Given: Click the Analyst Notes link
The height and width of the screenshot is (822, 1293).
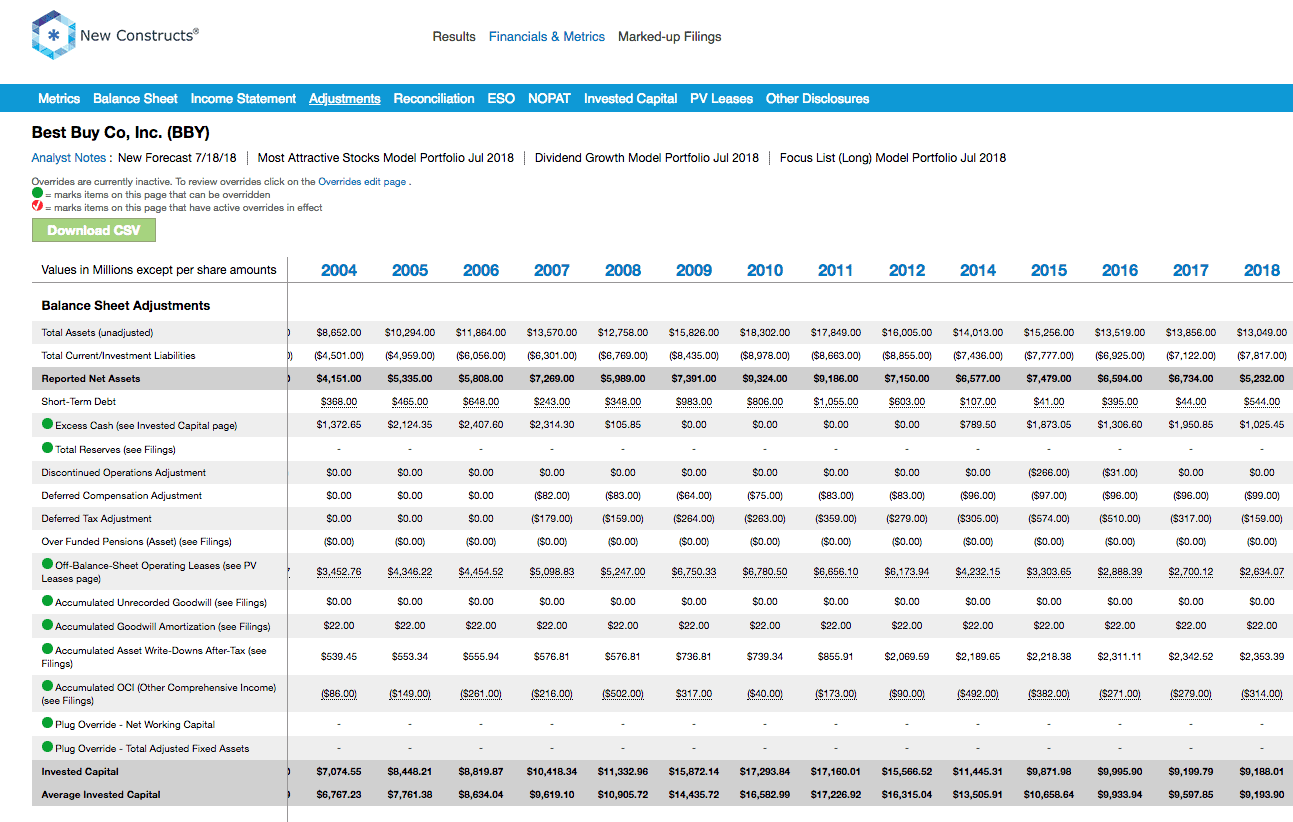Looking at the screenshot, I should [x=69, y=158].
